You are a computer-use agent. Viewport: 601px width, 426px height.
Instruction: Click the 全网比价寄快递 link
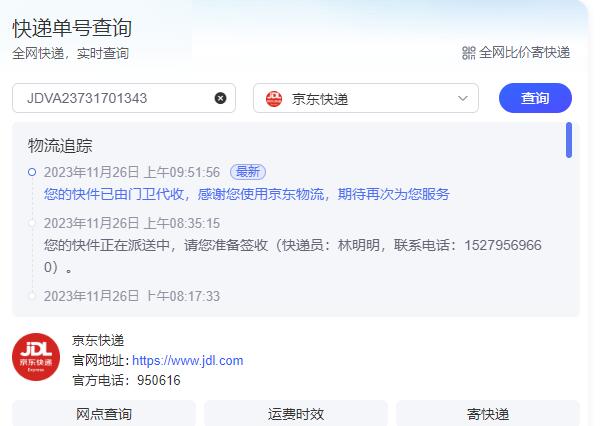(524, 53)
